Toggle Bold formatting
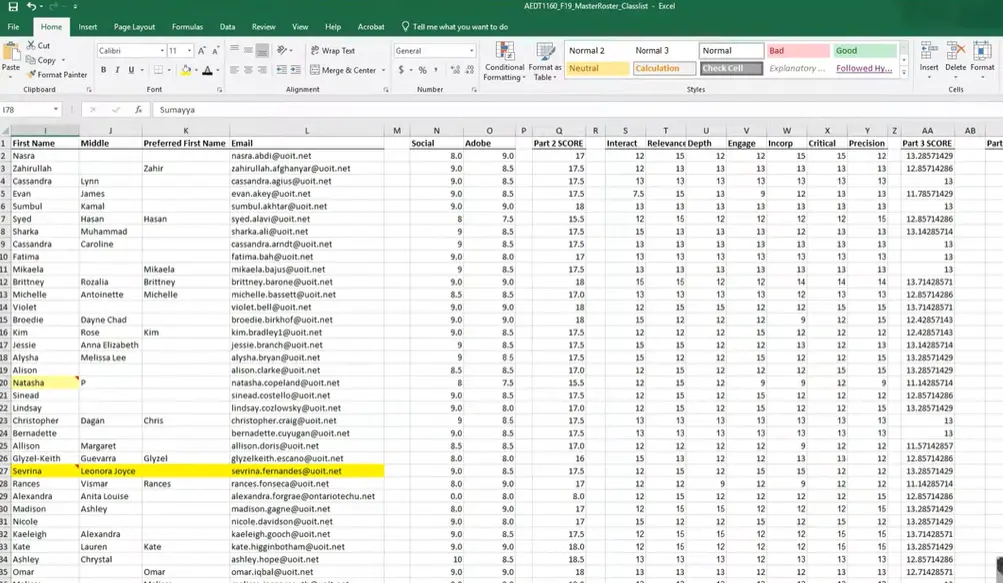 pyautogui.click(x=104, y=71)
